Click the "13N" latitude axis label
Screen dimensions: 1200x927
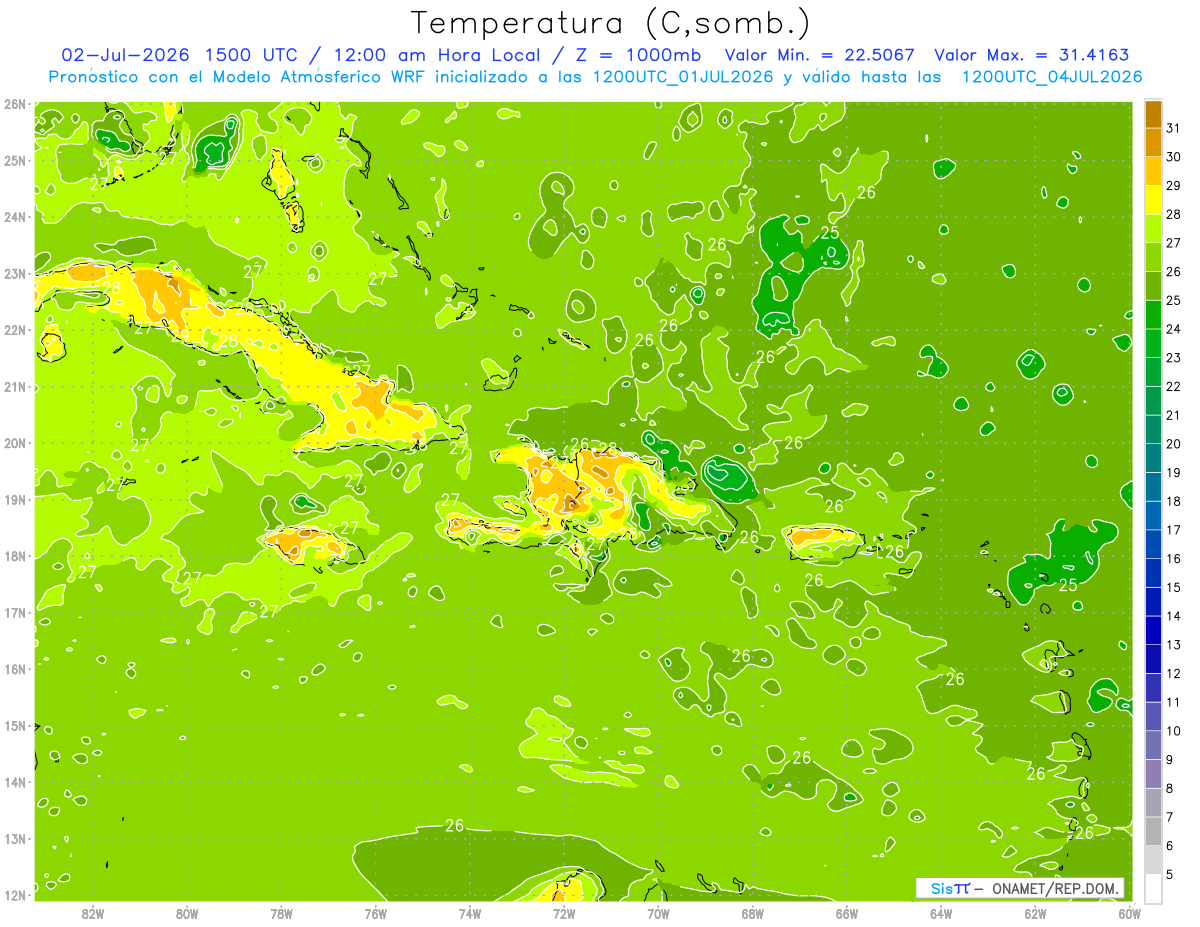click(x=15, y=839)
